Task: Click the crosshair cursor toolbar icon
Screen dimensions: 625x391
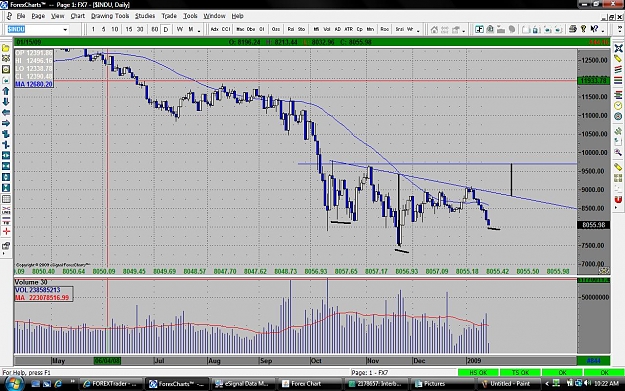Action: (x=480, y=29)
